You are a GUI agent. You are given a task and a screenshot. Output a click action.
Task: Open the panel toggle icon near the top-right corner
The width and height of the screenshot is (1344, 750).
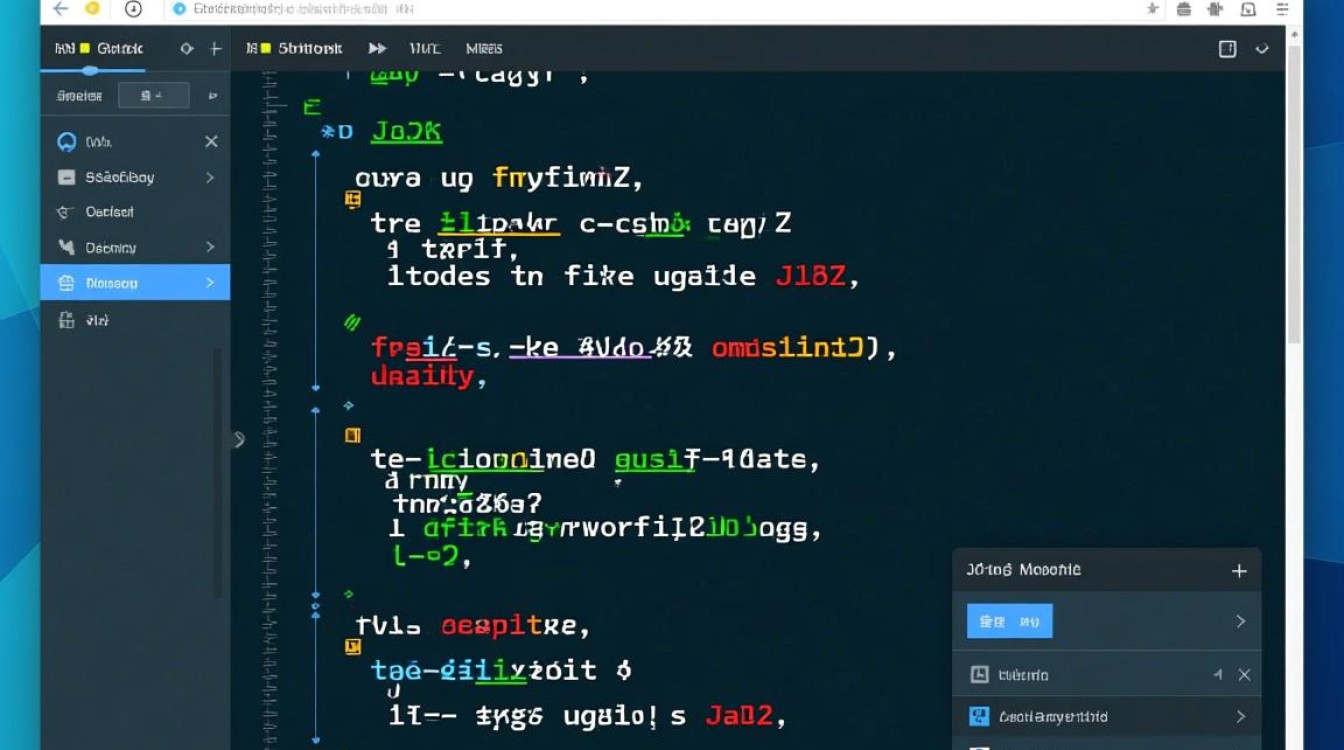pos(1227,47)
